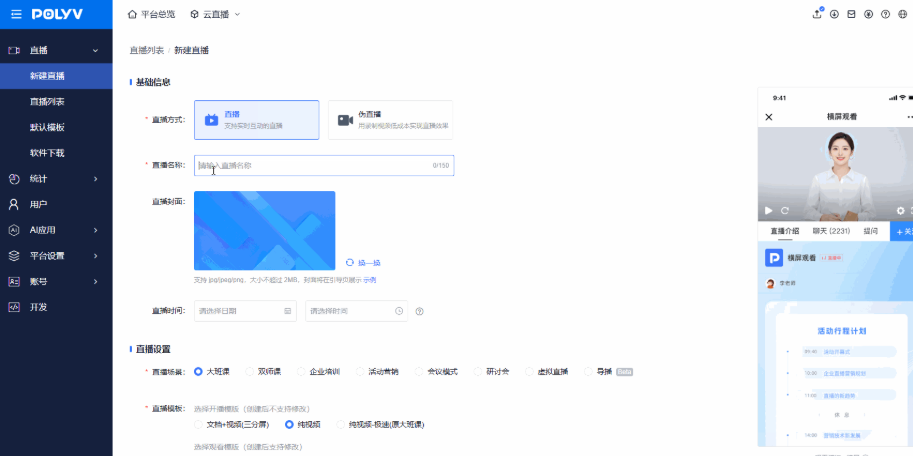
Task: Open the upload icon in top bar
Action: pos(818,14)
